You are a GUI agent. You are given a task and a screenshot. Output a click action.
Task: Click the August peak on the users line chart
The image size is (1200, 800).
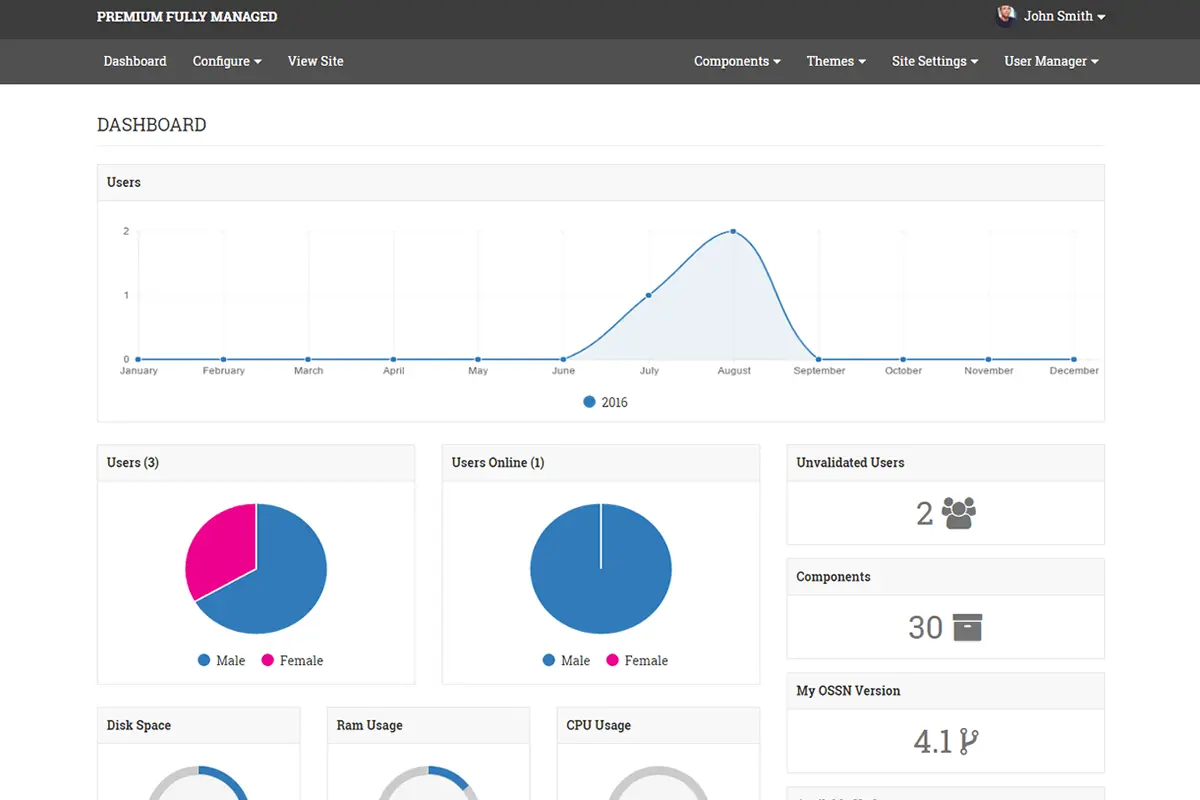[733, 230]
